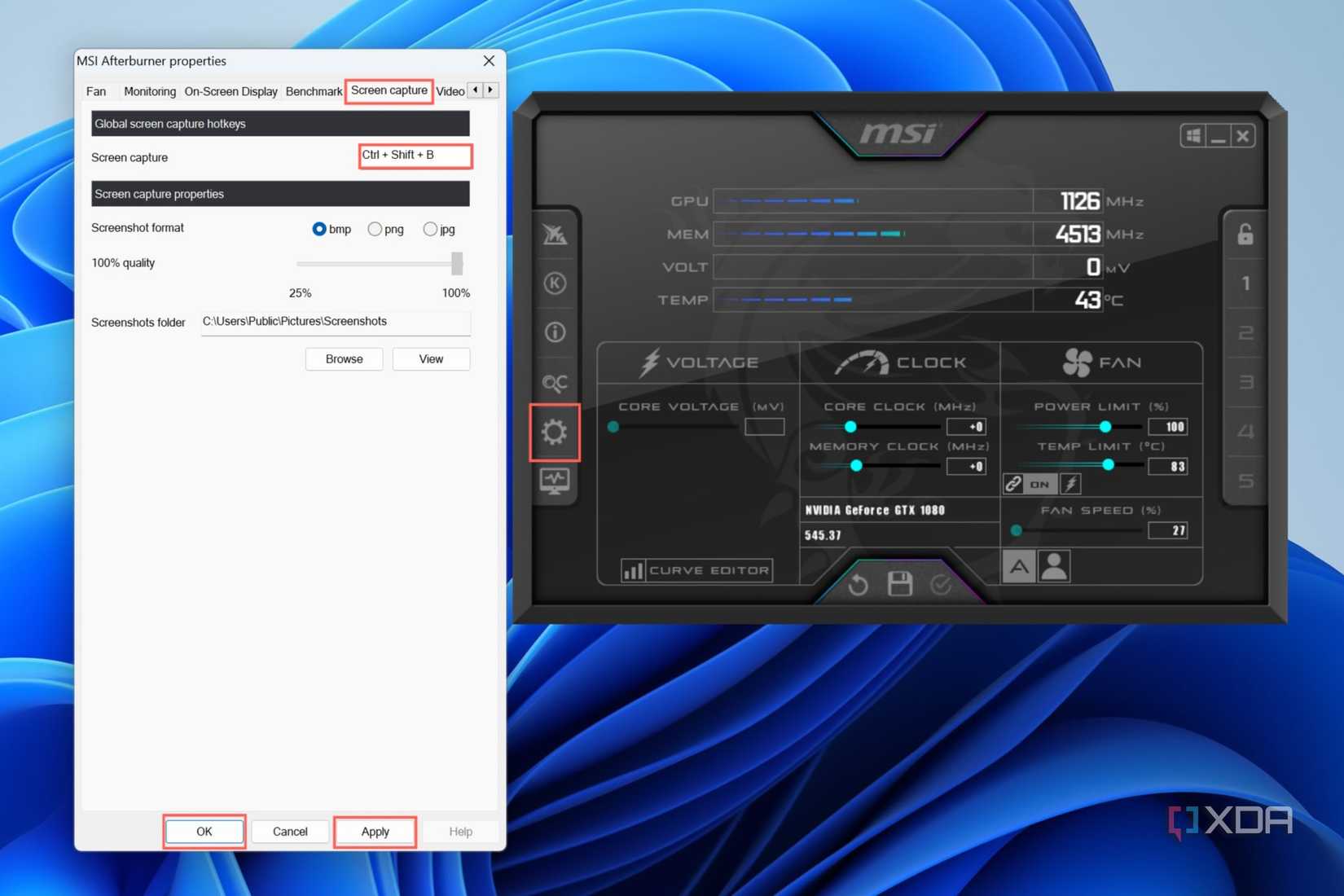
Task: Select profile slot 3
Action: 1245,382
